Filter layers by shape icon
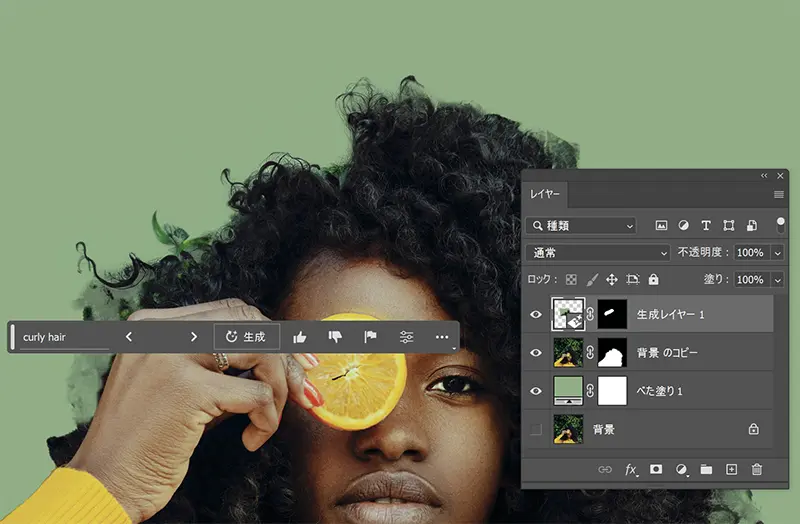The height and width of the screenshot is (524, 800). point(729,226)
